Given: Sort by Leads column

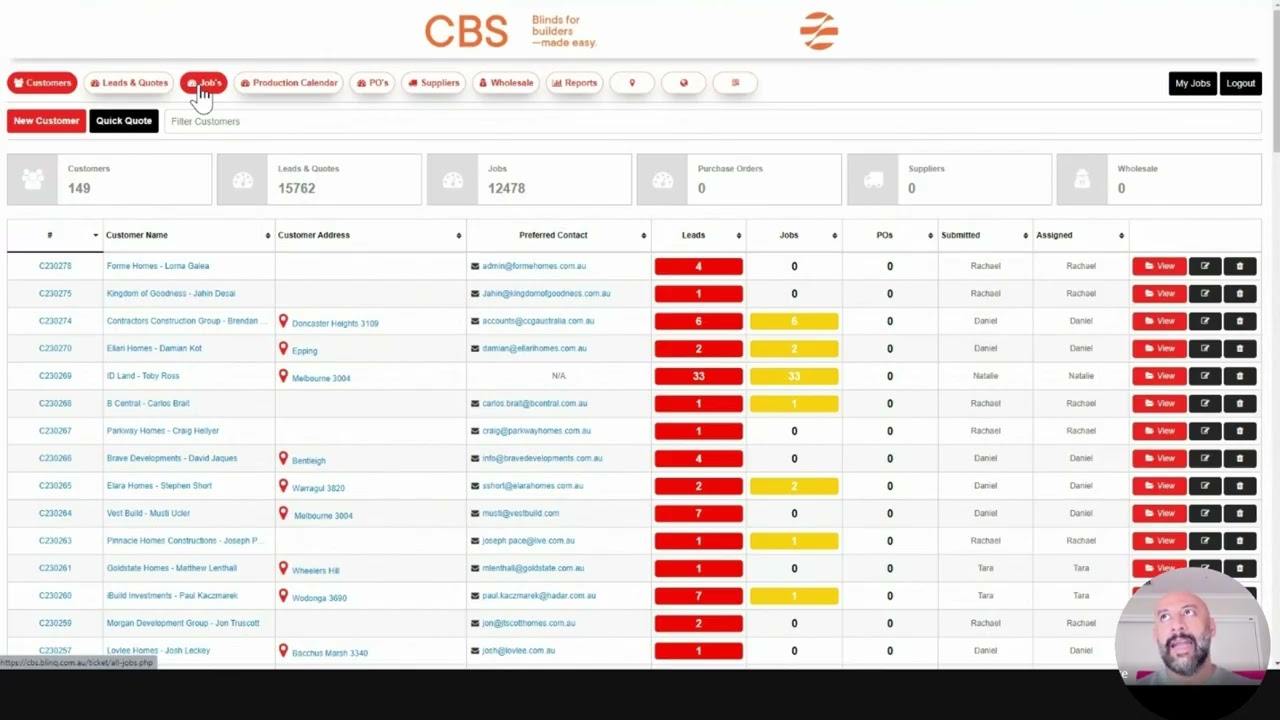Looking at the screenshot, I should point(738,235).
